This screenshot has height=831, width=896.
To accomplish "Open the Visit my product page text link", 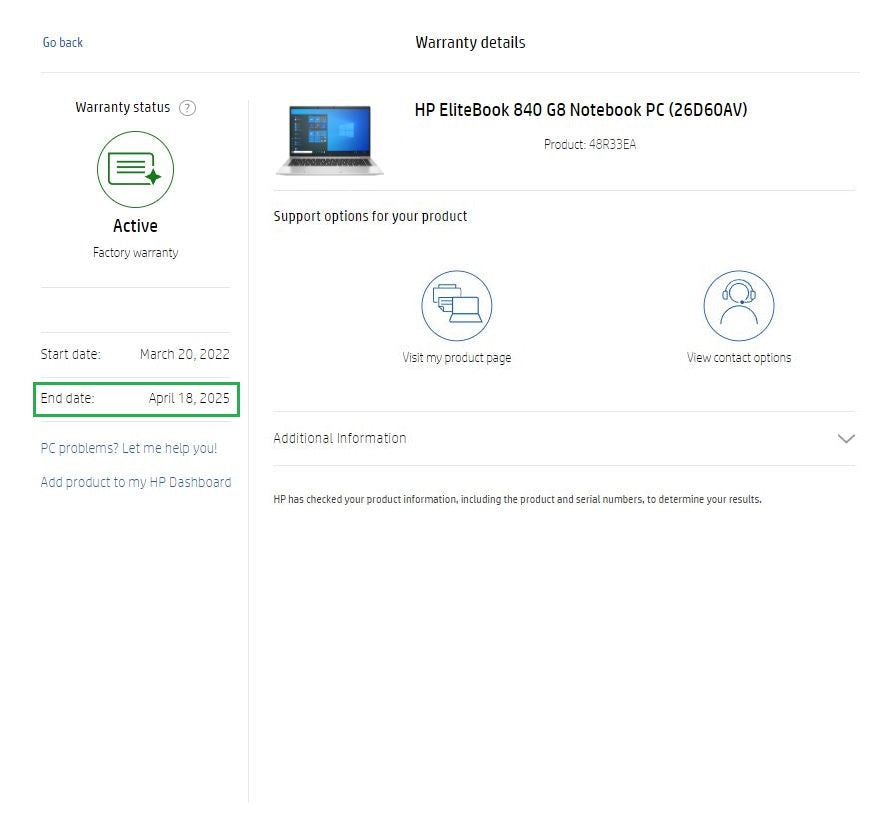I will click(x=457, y=358).
